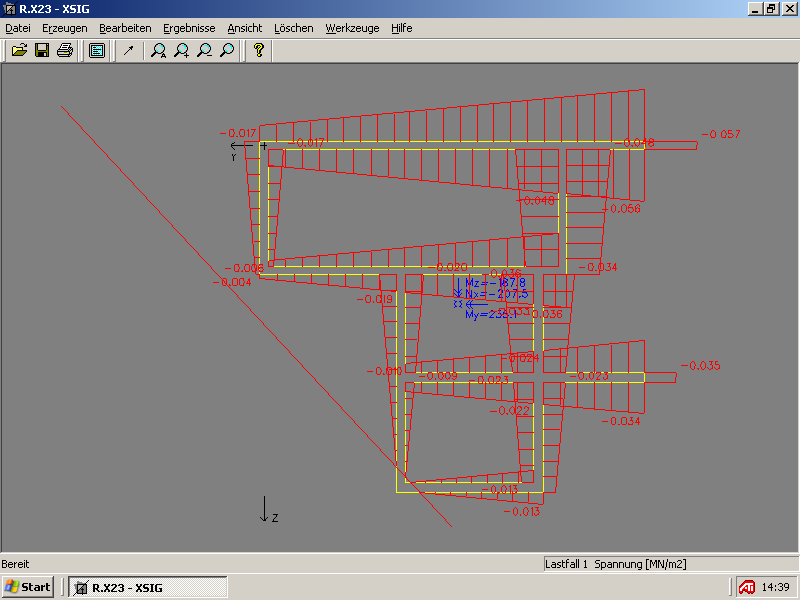Click the yellow question mark help icon

coord(259,50)
